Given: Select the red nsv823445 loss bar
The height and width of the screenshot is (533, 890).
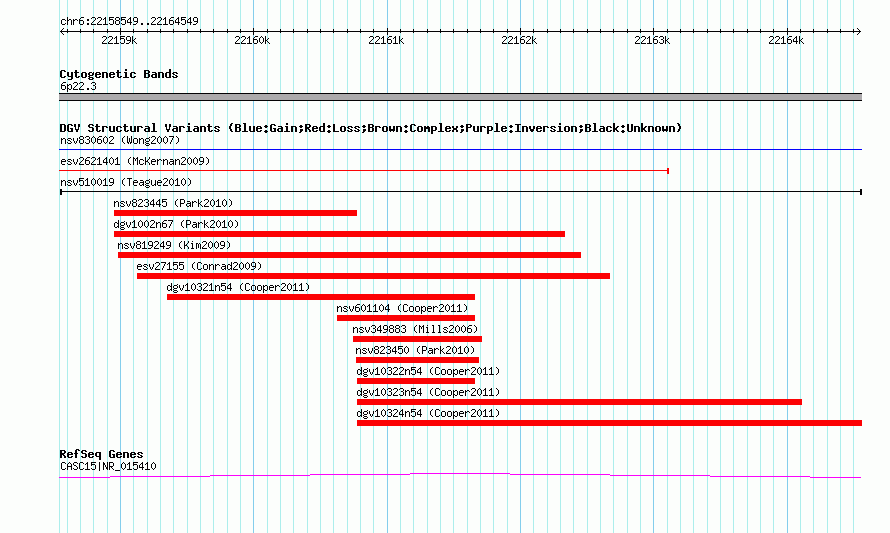Looking at the screenshot, I should tap(236, 213).
